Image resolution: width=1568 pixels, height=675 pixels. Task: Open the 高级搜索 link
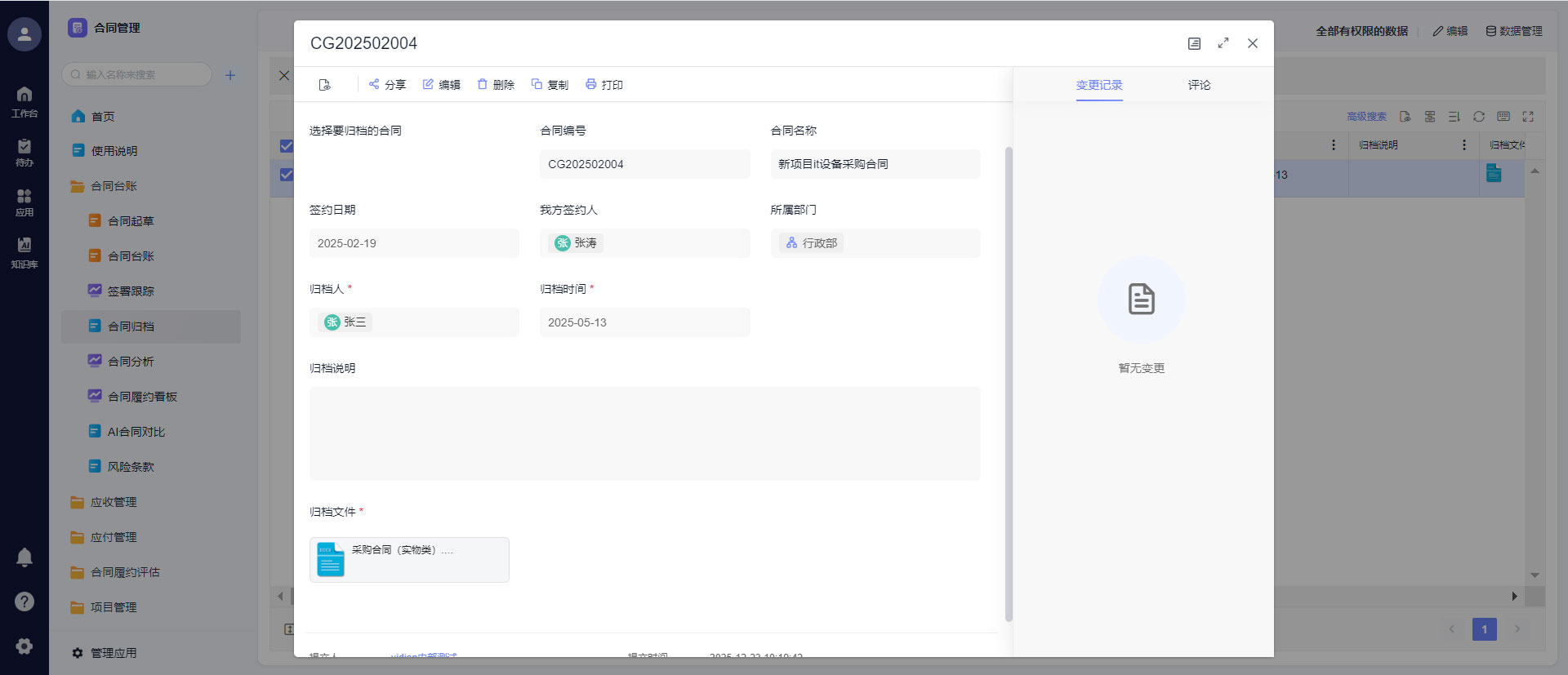1366,117
